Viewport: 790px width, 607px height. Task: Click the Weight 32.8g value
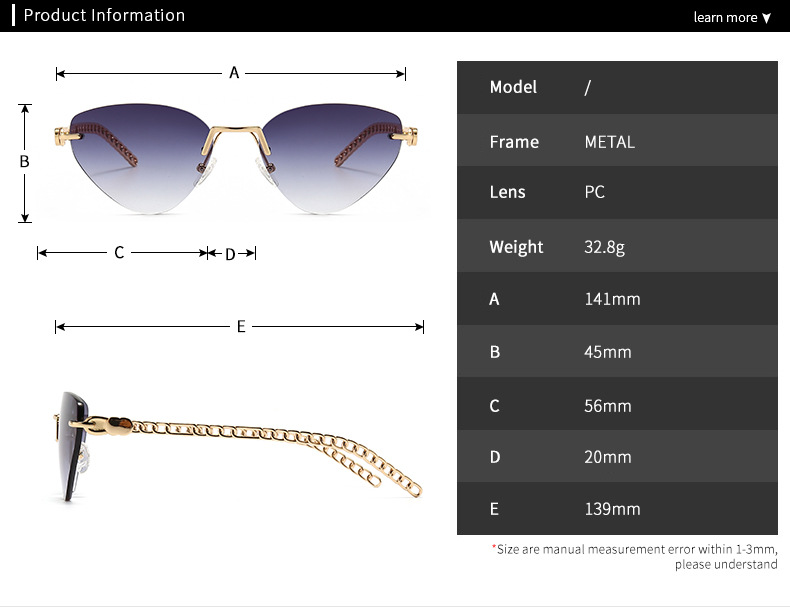(604, 247)
